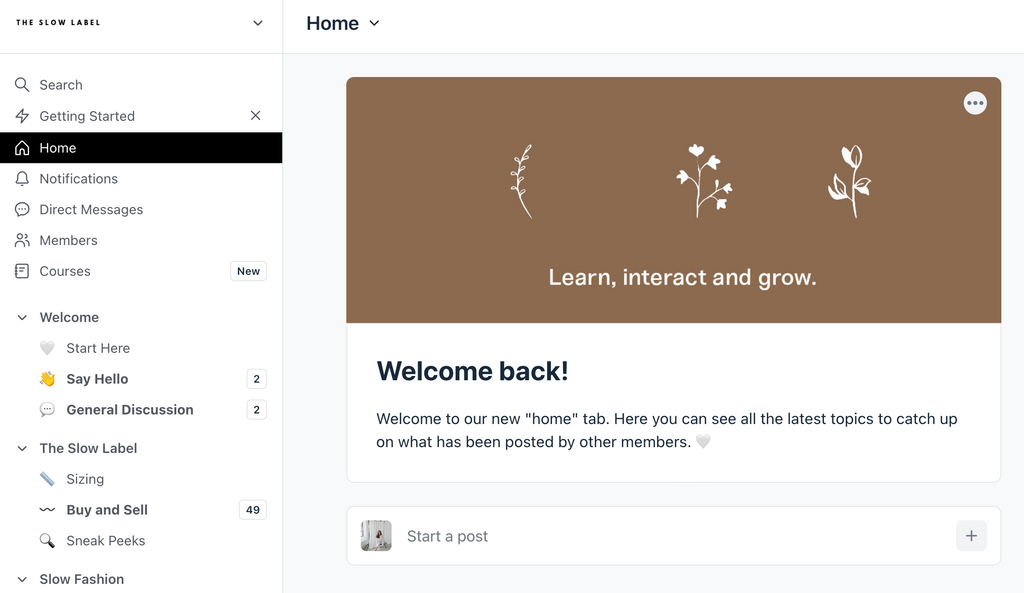
Task: Open the Slow Label community dropdown
Action: click(x=257, y=23)
